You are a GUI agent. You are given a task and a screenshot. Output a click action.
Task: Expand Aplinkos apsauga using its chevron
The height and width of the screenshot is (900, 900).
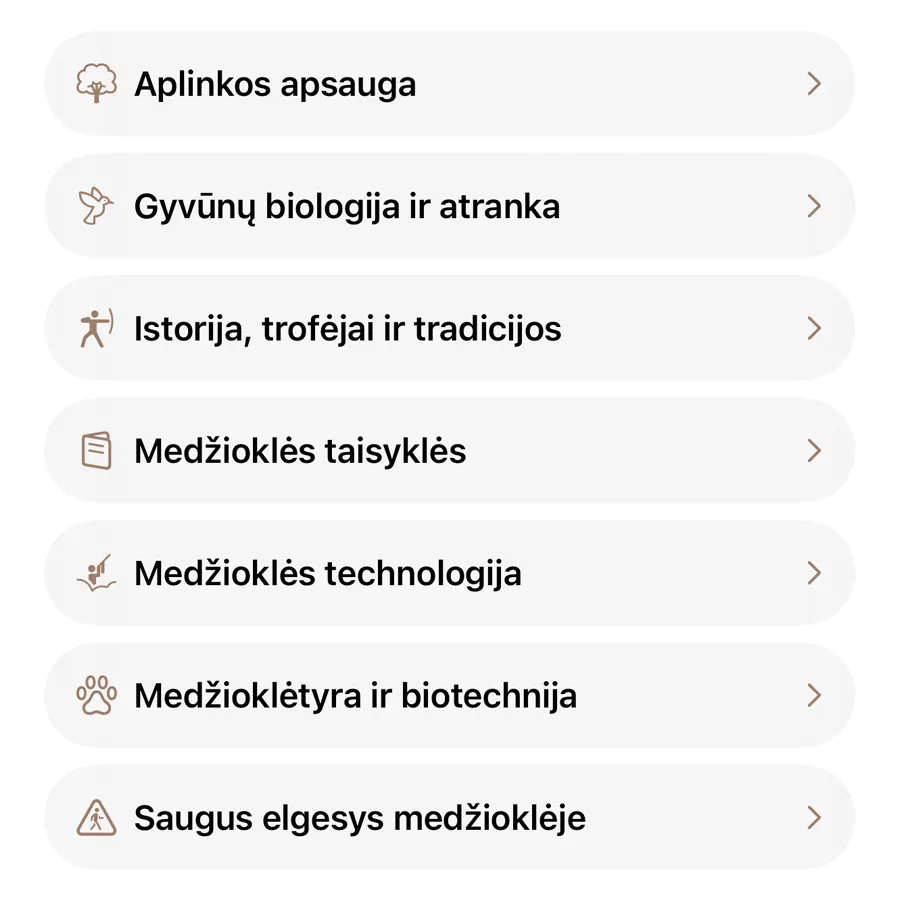(x=814, y=84)
